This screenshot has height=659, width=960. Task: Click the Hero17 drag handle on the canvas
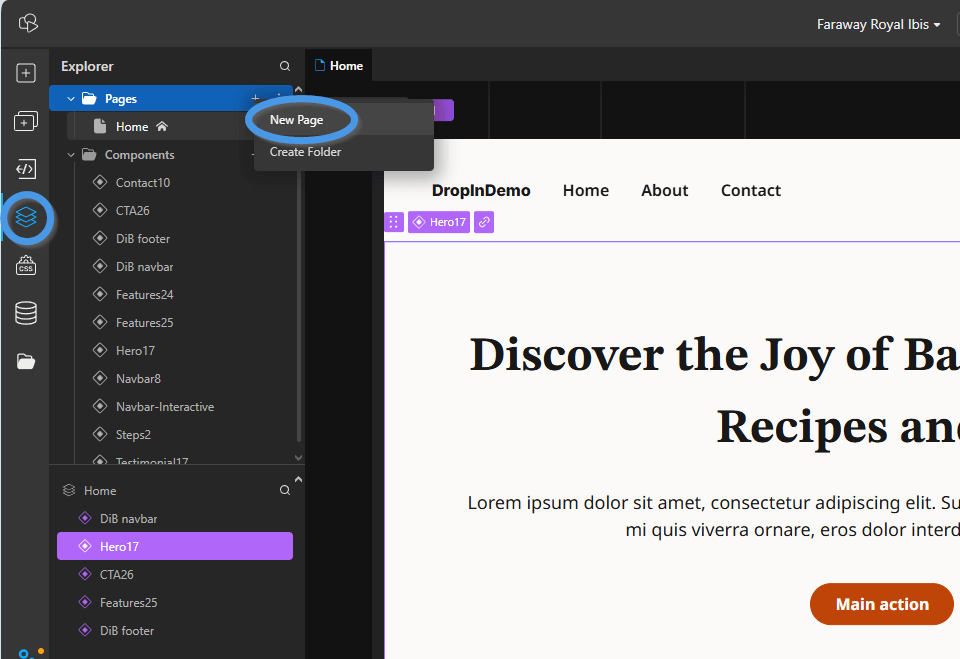click(394, 222)
